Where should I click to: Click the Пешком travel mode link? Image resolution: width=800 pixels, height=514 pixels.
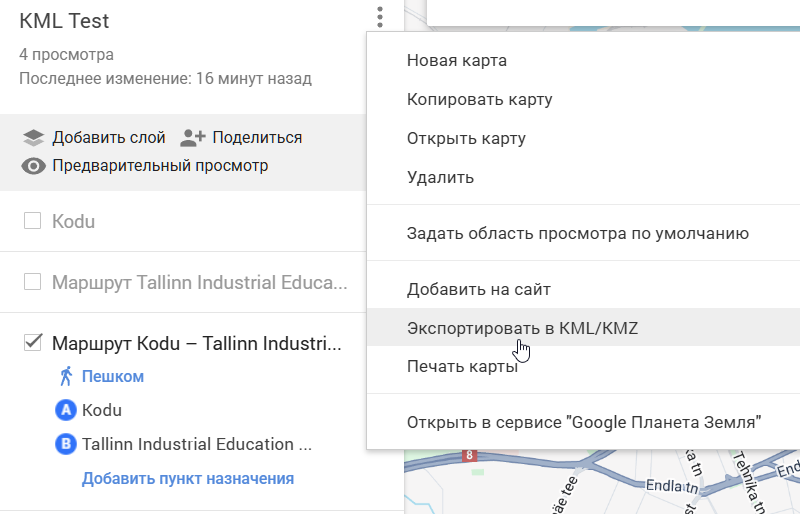113,376
